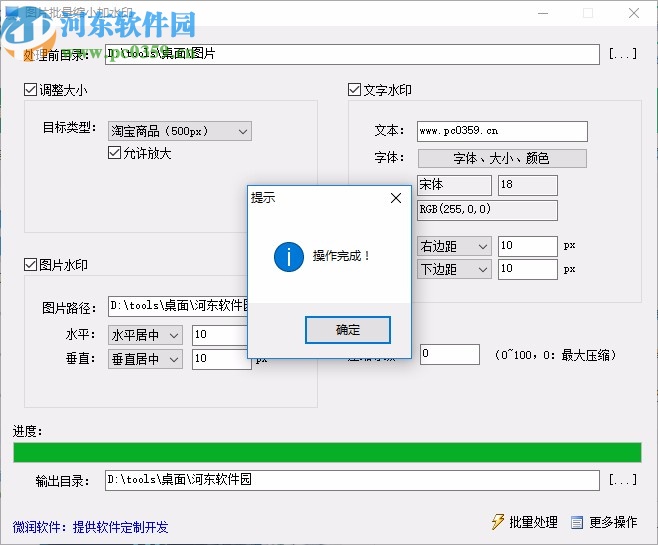Click the font size field showing 18
The width and height of the screenshot is (658, 545).
(527, 185)
